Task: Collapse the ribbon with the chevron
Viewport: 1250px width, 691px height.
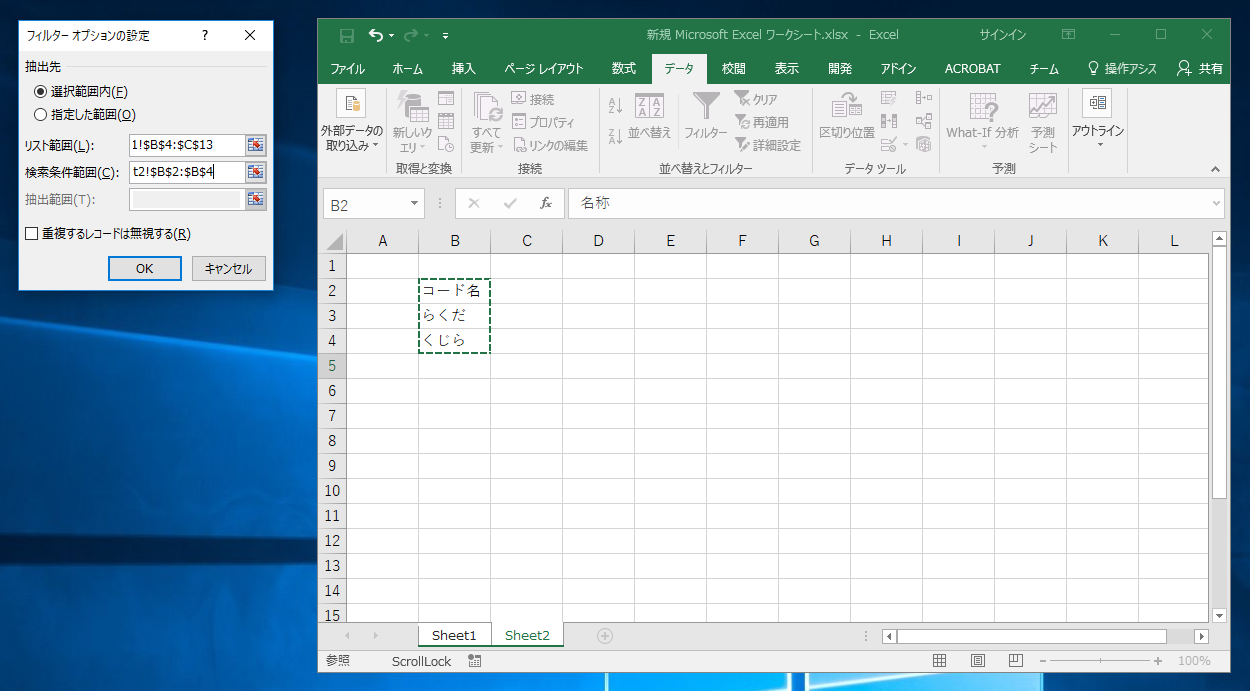Action: click(x=1216, y=170)
